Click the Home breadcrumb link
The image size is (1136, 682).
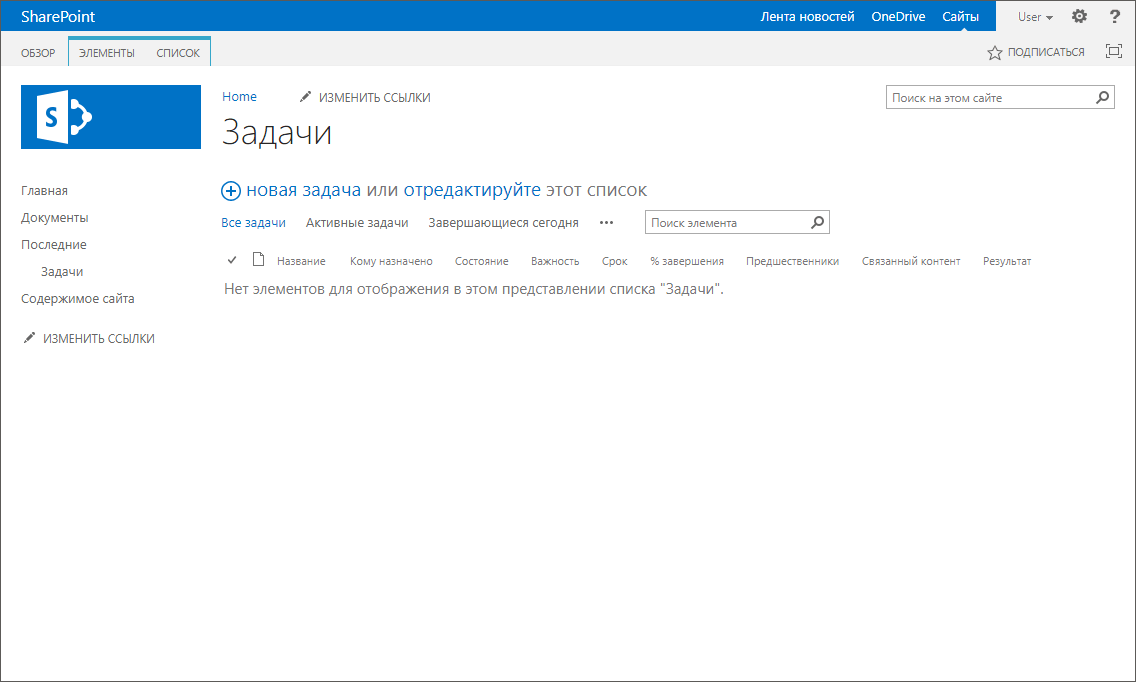(239, 96)
